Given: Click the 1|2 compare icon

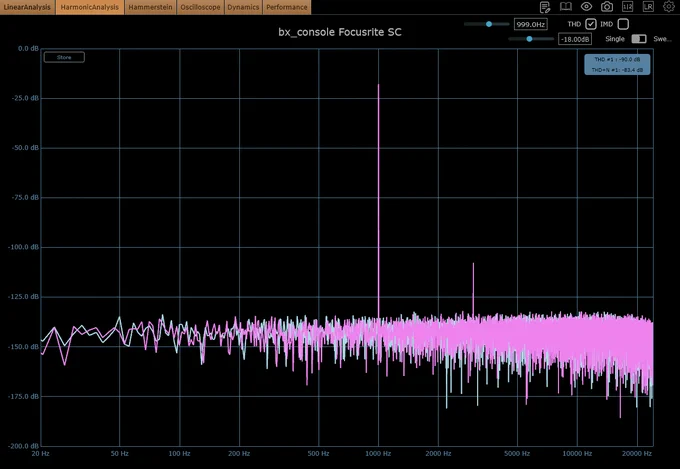Looking at the screenshot, I should [x=628, y=7].
